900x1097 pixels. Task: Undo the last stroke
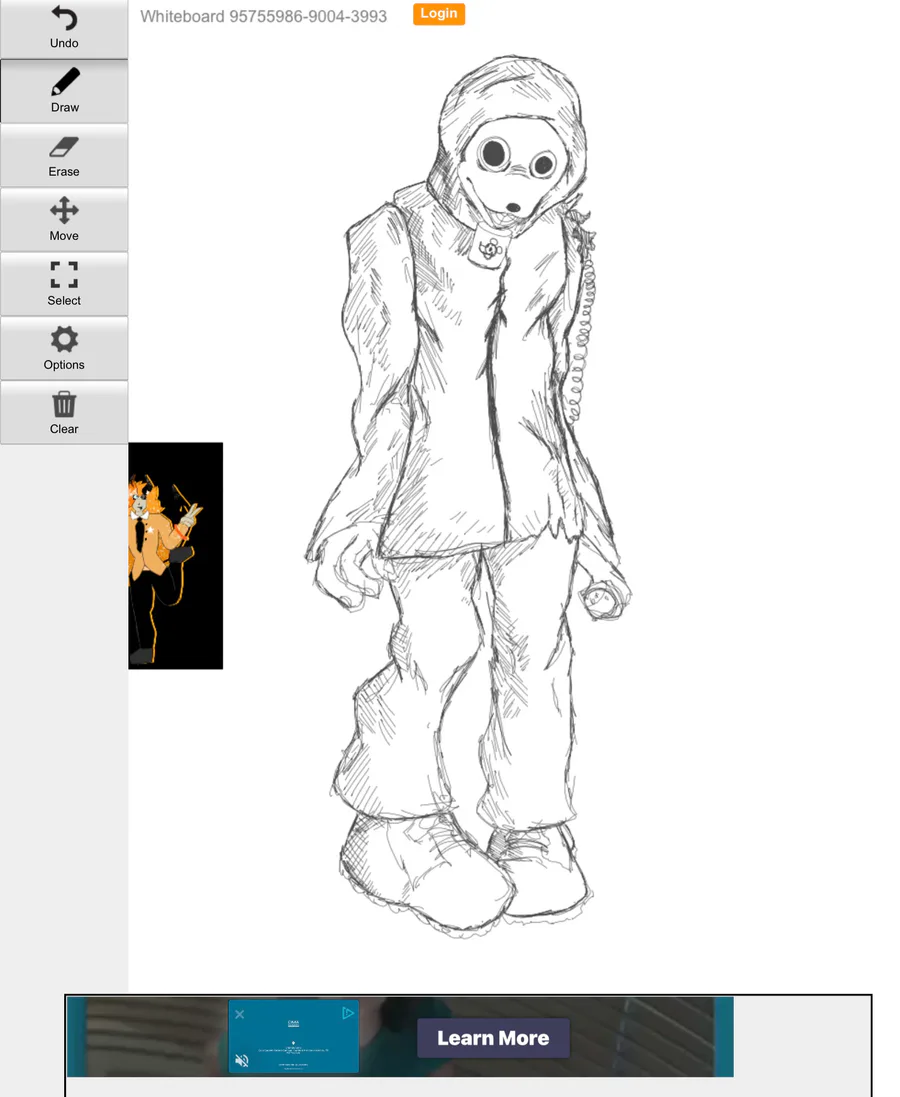click(64, 29)
